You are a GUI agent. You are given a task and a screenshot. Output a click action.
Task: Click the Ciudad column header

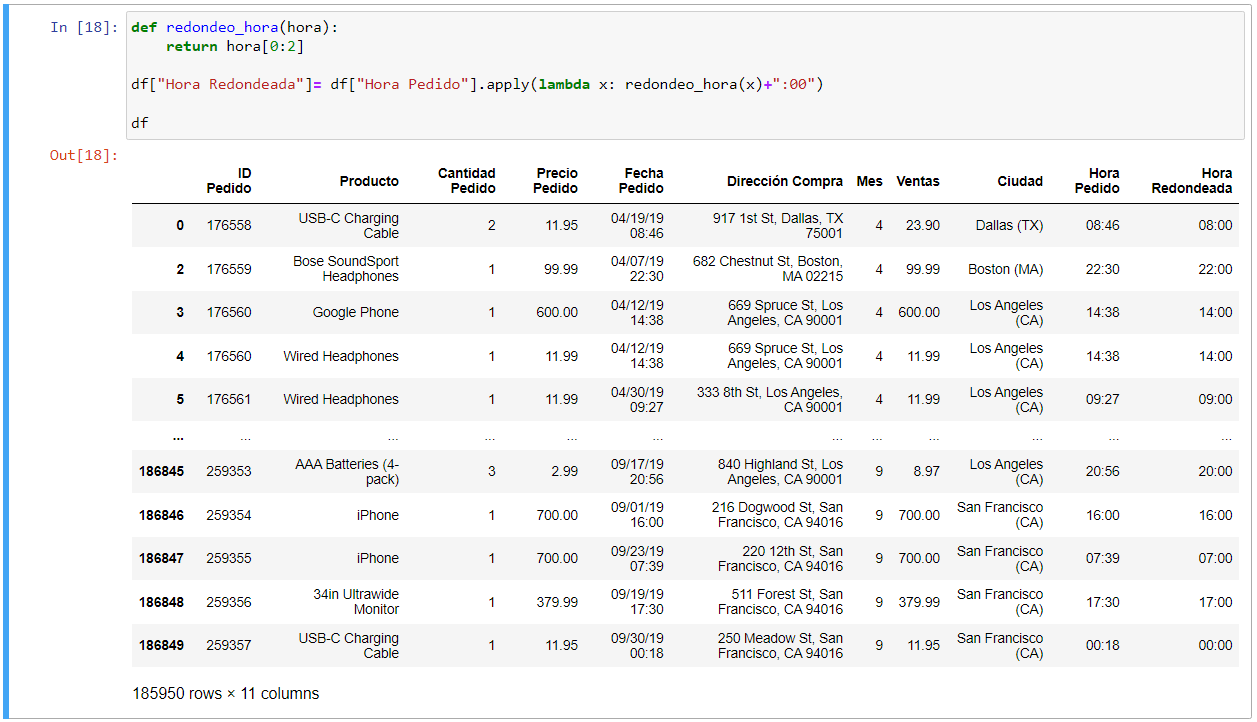pos(1019,181)
